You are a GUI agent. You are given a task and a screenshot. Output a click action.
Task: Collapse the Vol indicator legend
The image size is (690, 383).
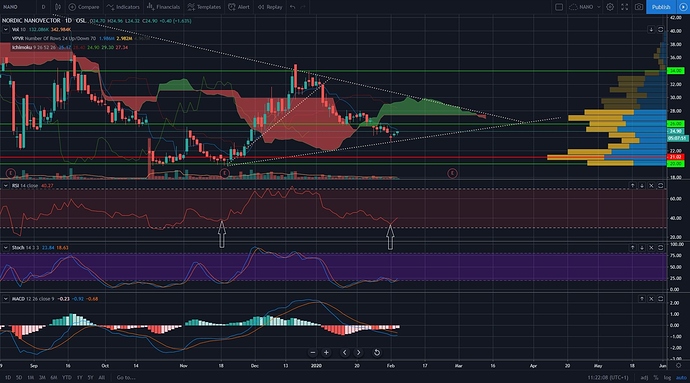click(5, 29)
